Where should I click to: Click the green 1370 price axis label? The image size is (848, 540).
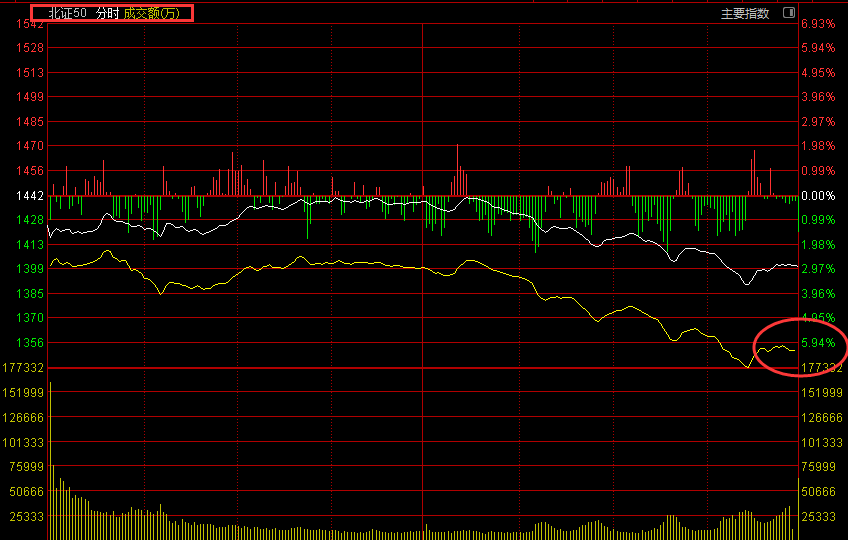pos(30,318)
